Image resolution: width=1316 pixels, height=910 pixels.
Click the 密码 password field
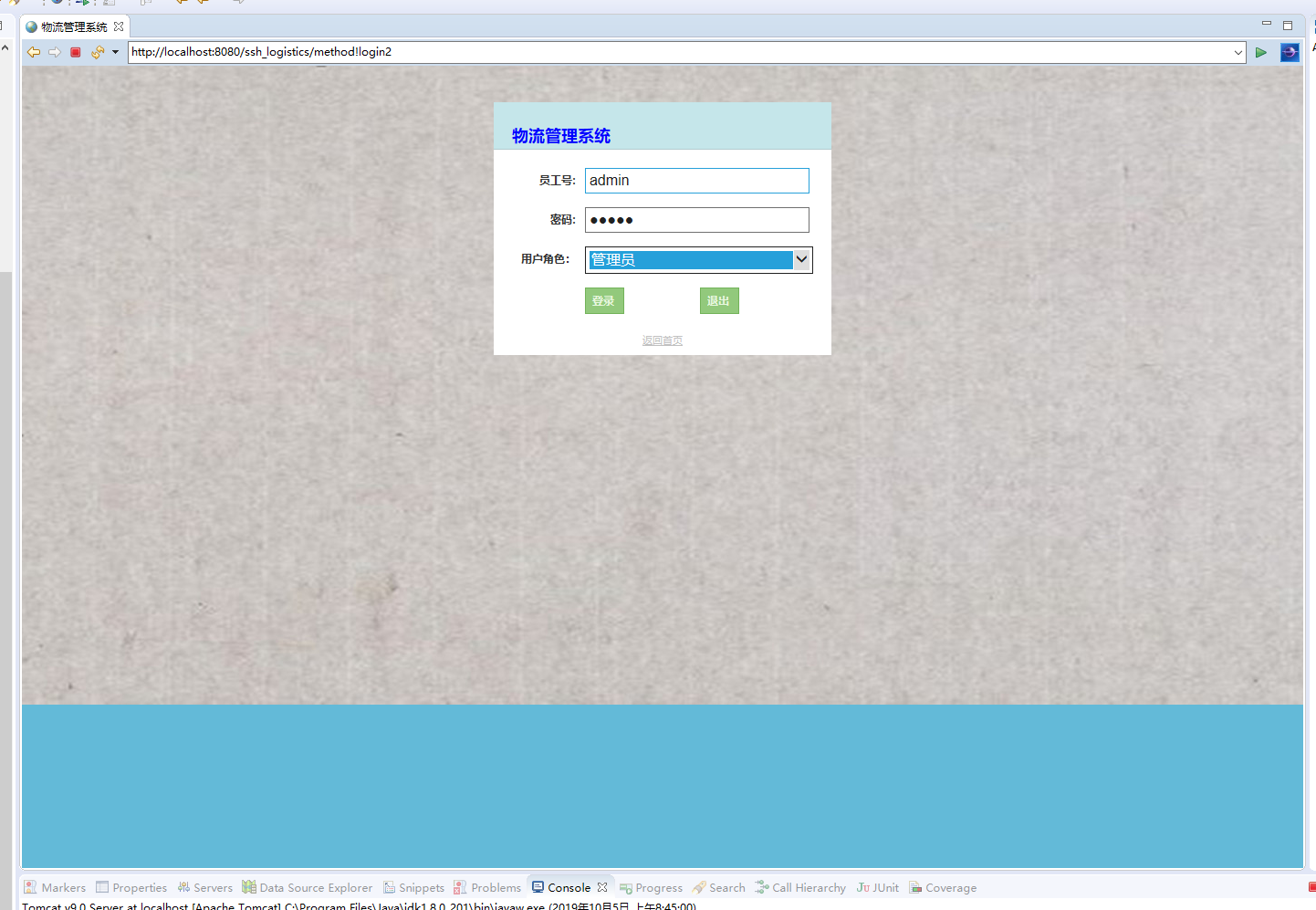coord(697,220)
